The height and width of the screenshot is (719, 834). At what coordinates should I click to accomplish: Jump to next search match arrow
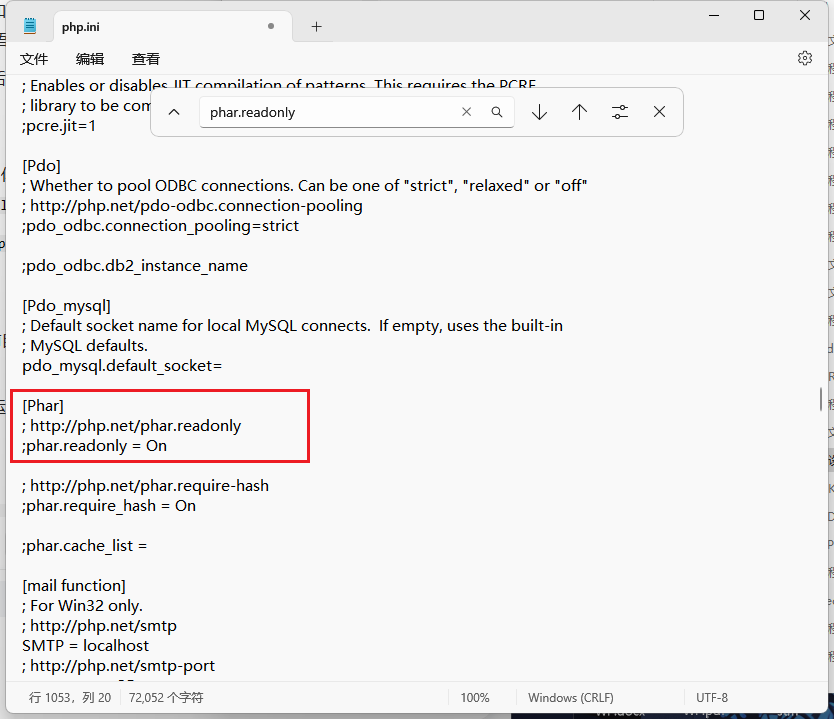pos(539,112)
